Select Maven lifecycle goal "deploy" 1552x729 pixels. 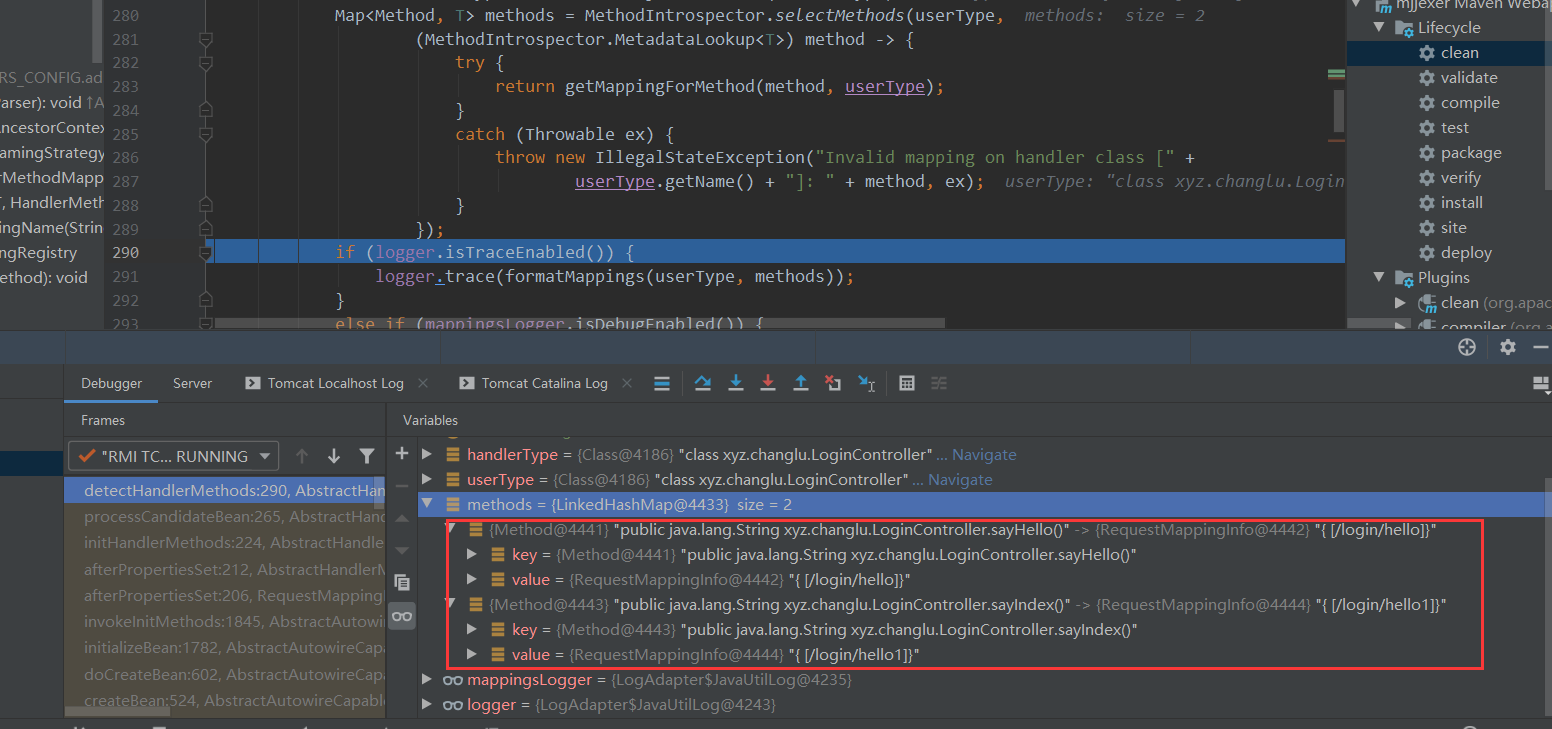pyautogui.click(x=1466, y=253)
